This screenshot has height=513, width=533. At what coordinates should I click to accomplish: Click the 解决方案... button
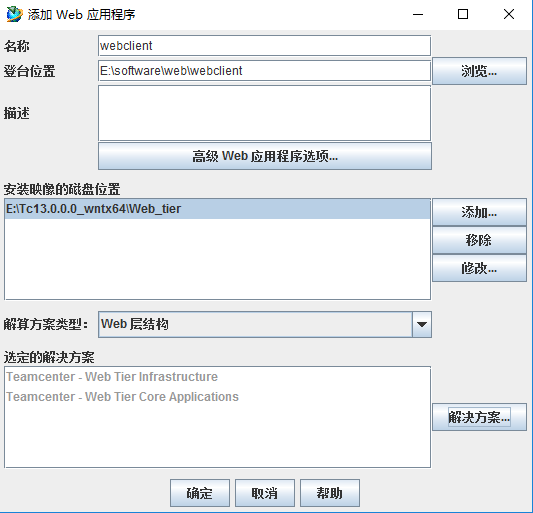pos(479,417)
